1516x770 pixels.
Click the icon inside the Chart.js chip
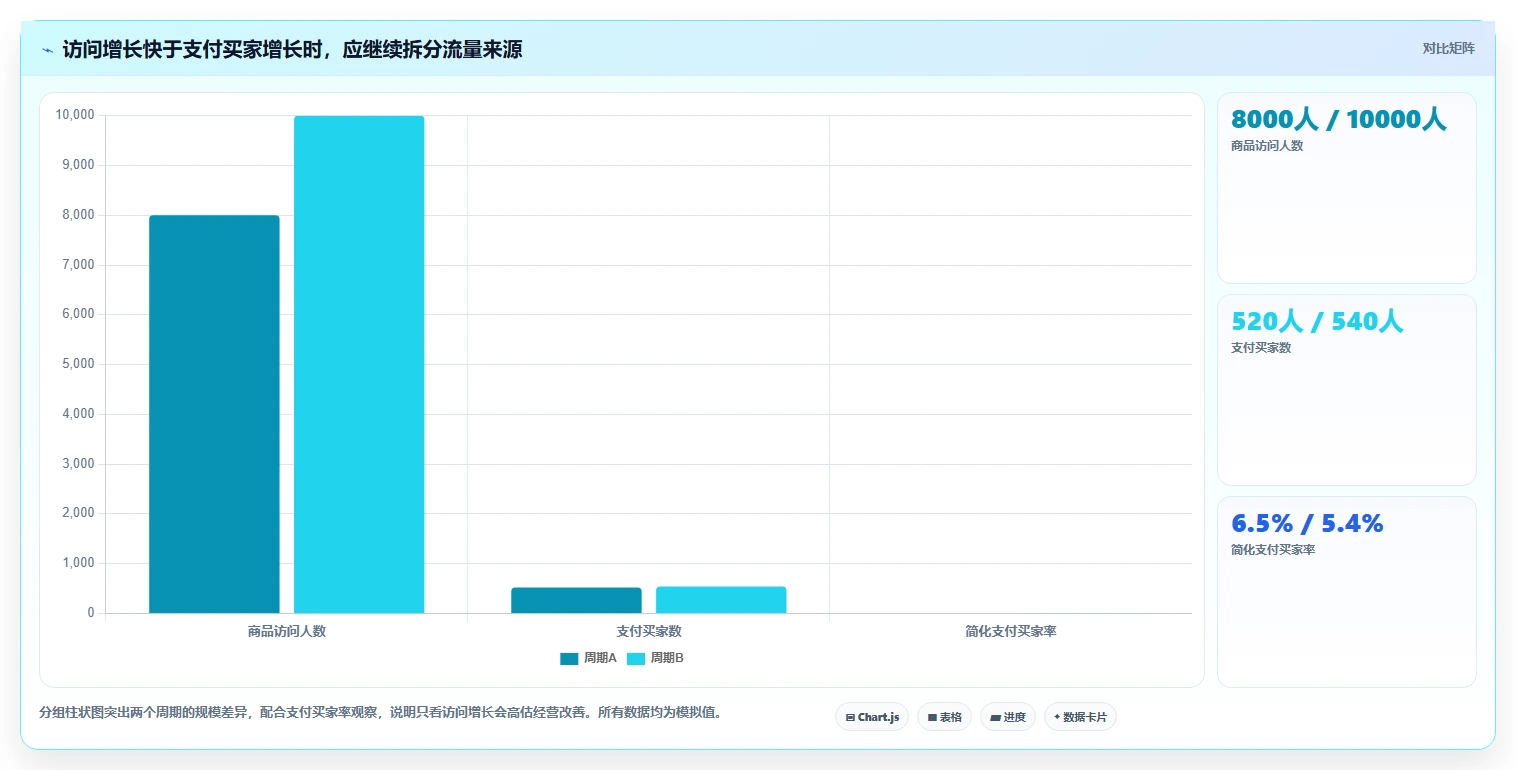(x=850, y=717)
